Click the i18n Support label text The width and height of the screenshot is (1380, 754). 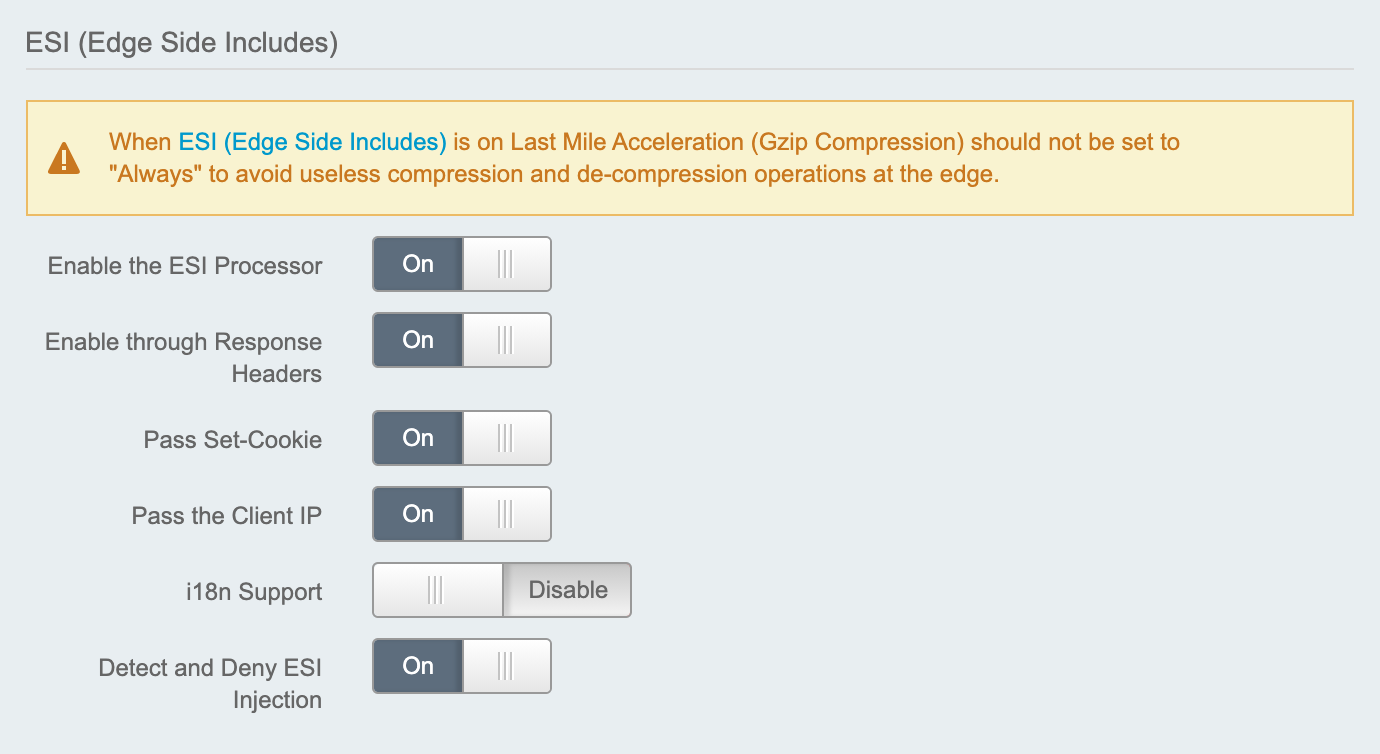(247, 592)
